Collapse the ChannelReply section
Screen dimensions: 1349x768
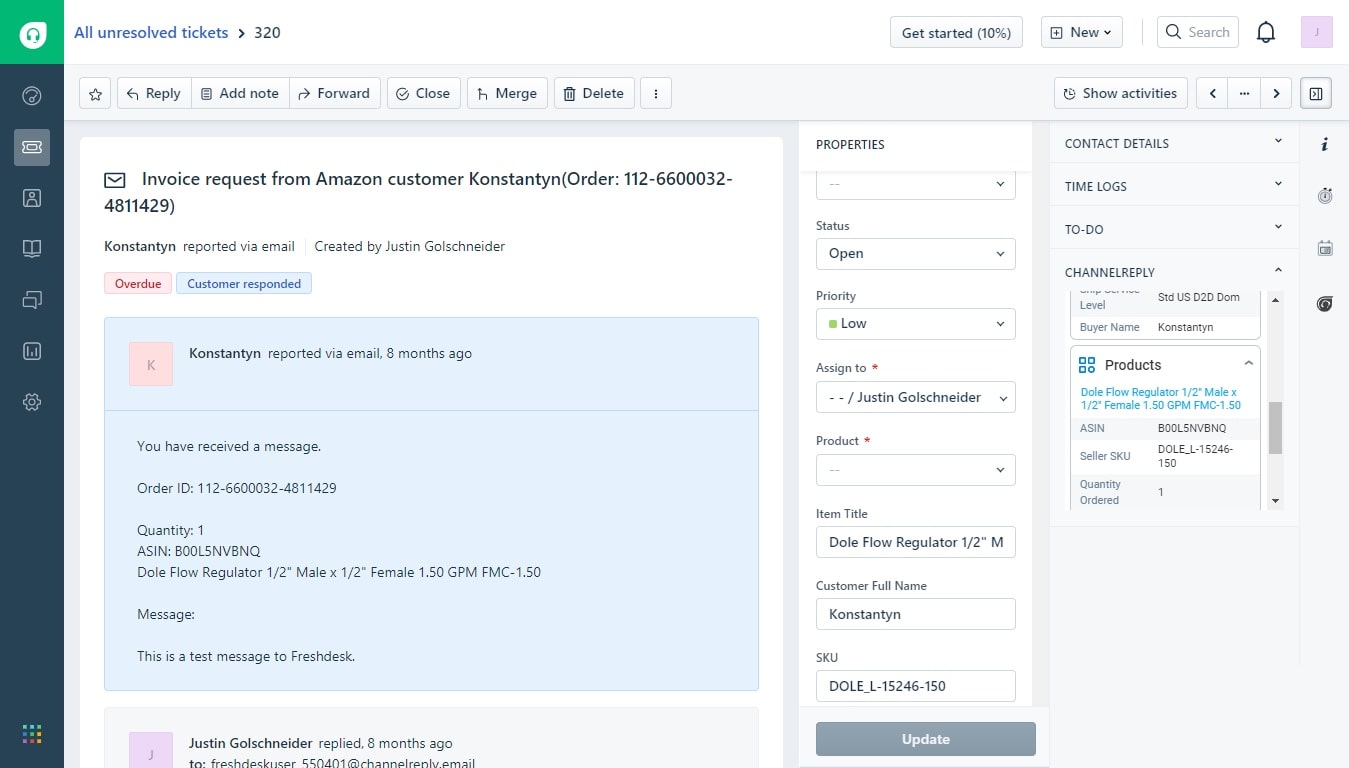pos(1277,270)
